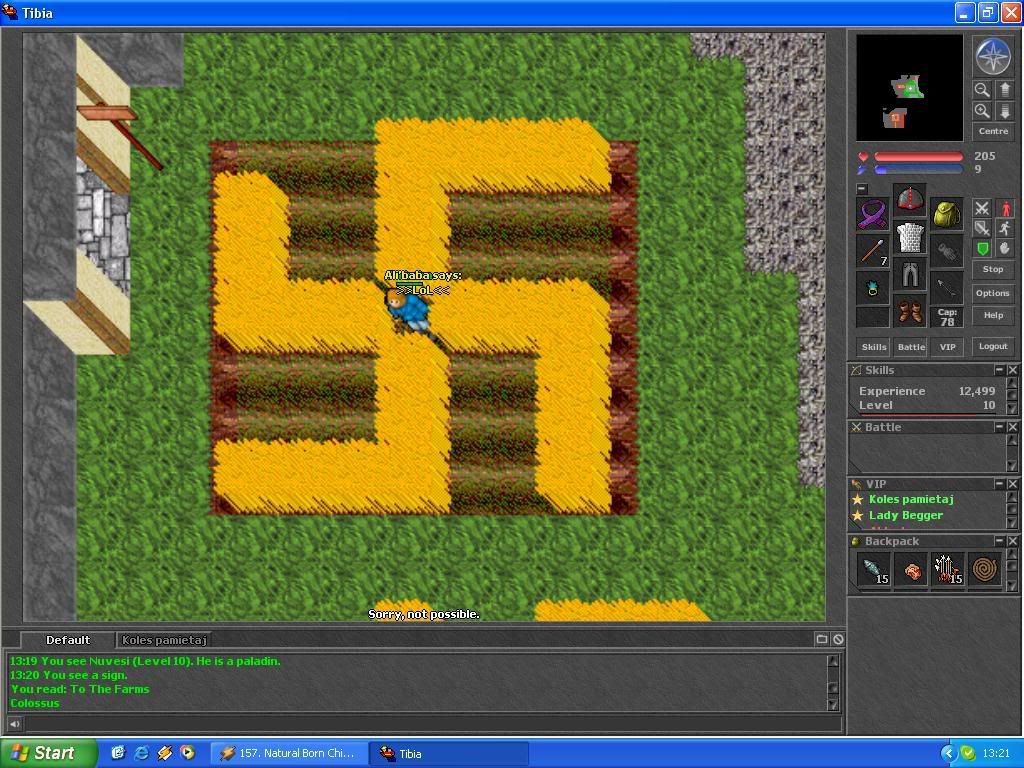Collapse the inventory panel with minus button

click(862, 189)
